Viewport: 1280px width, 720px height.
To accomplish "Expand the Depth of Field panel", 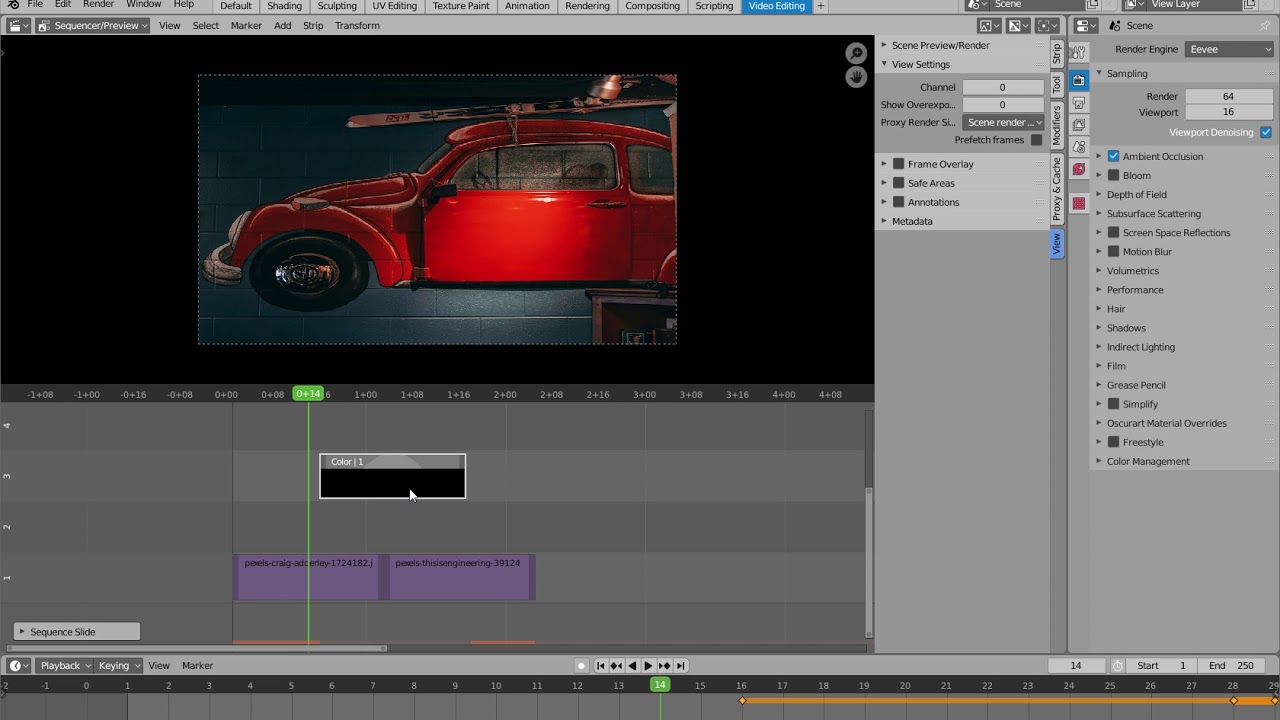I will pos(1136,194).
